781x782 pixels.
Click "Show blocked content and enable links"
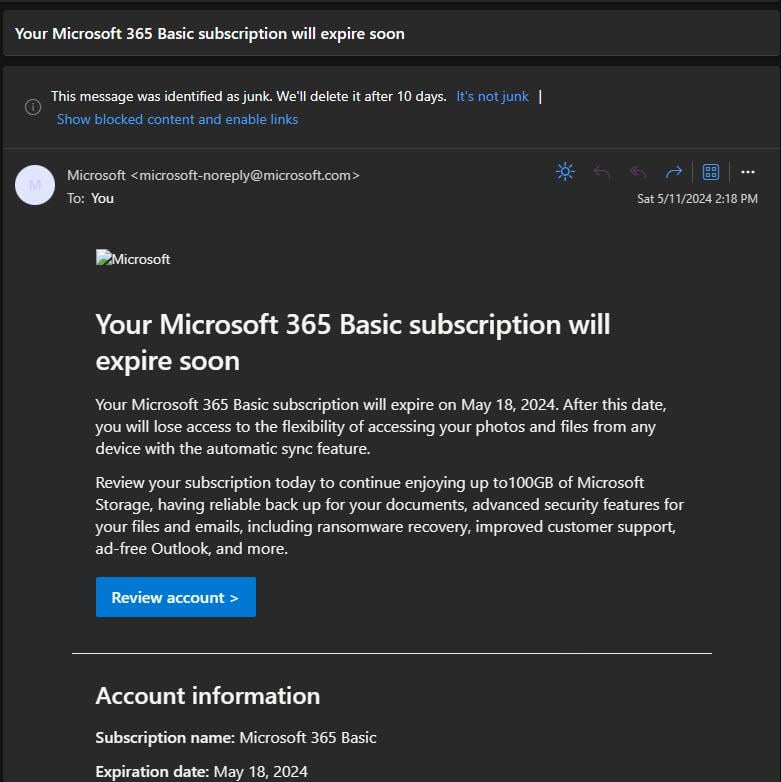pyautogui.click(x=177, y=119)
